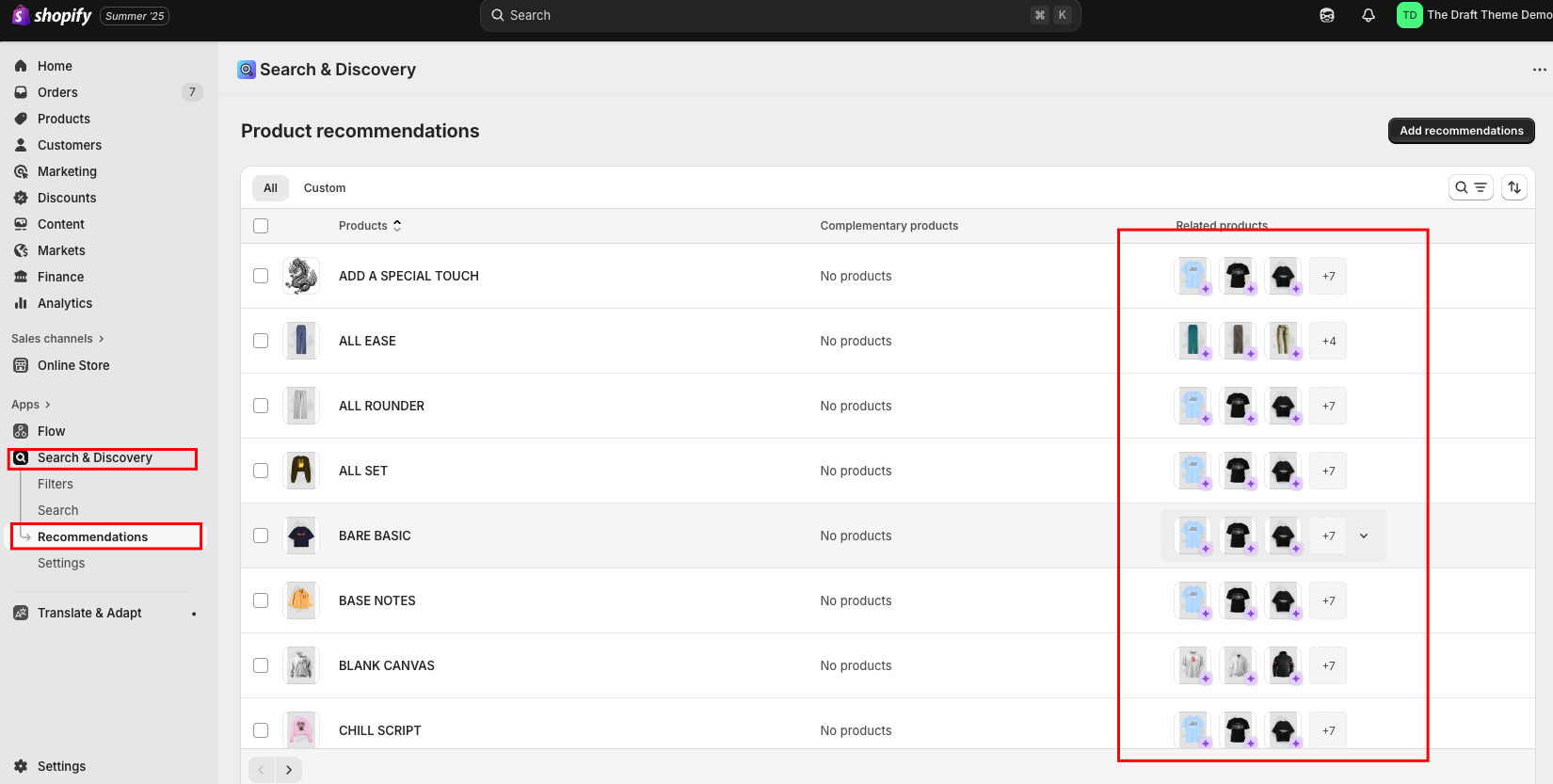Click the Online Store icon

click(21, 365)
